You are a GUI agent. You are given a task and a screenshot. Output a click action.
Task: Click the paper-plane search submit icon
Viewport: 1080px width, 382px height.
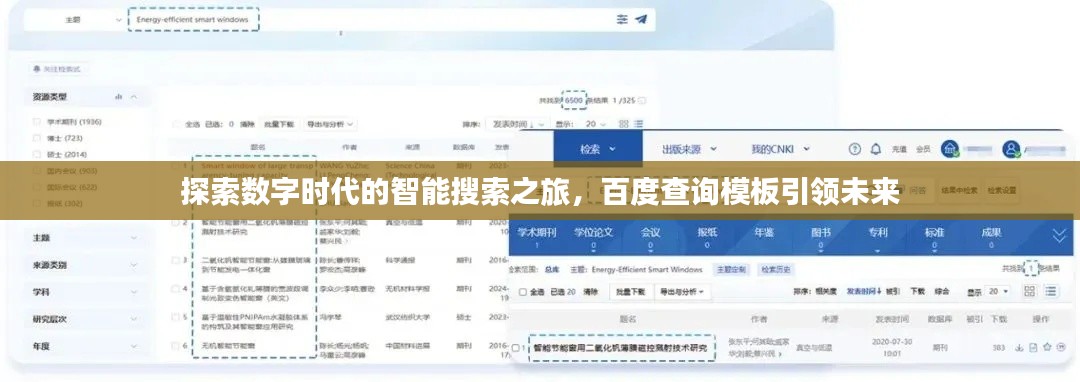pos(641,19)
